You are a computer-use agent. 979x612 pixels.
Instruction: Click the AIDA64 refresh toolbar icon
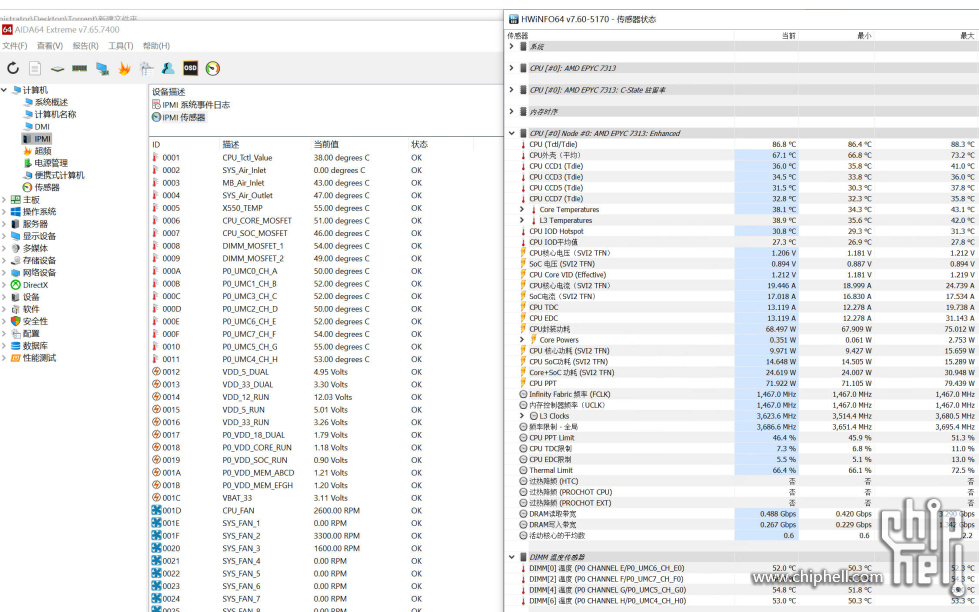(13, 68)
